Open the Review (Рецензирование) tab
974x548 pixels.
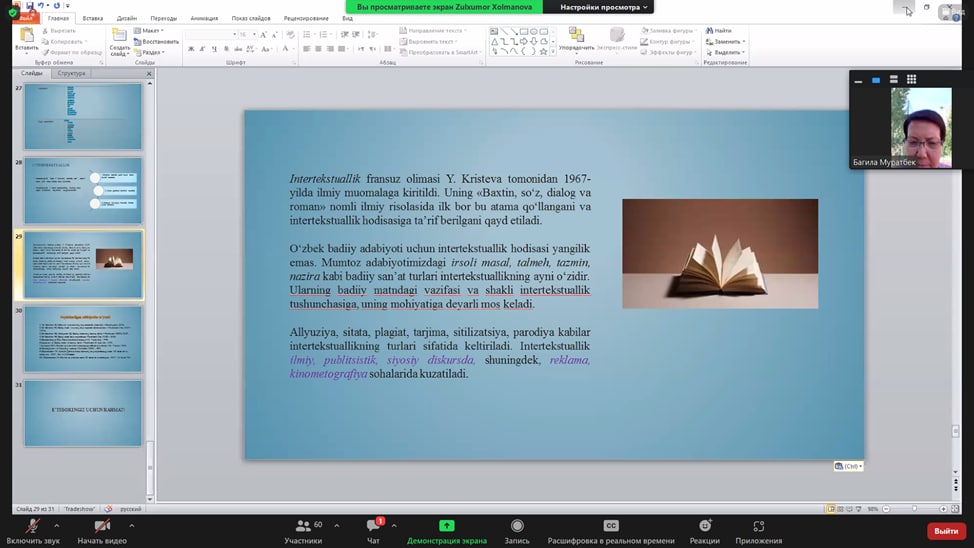click(x=306, y=18)
